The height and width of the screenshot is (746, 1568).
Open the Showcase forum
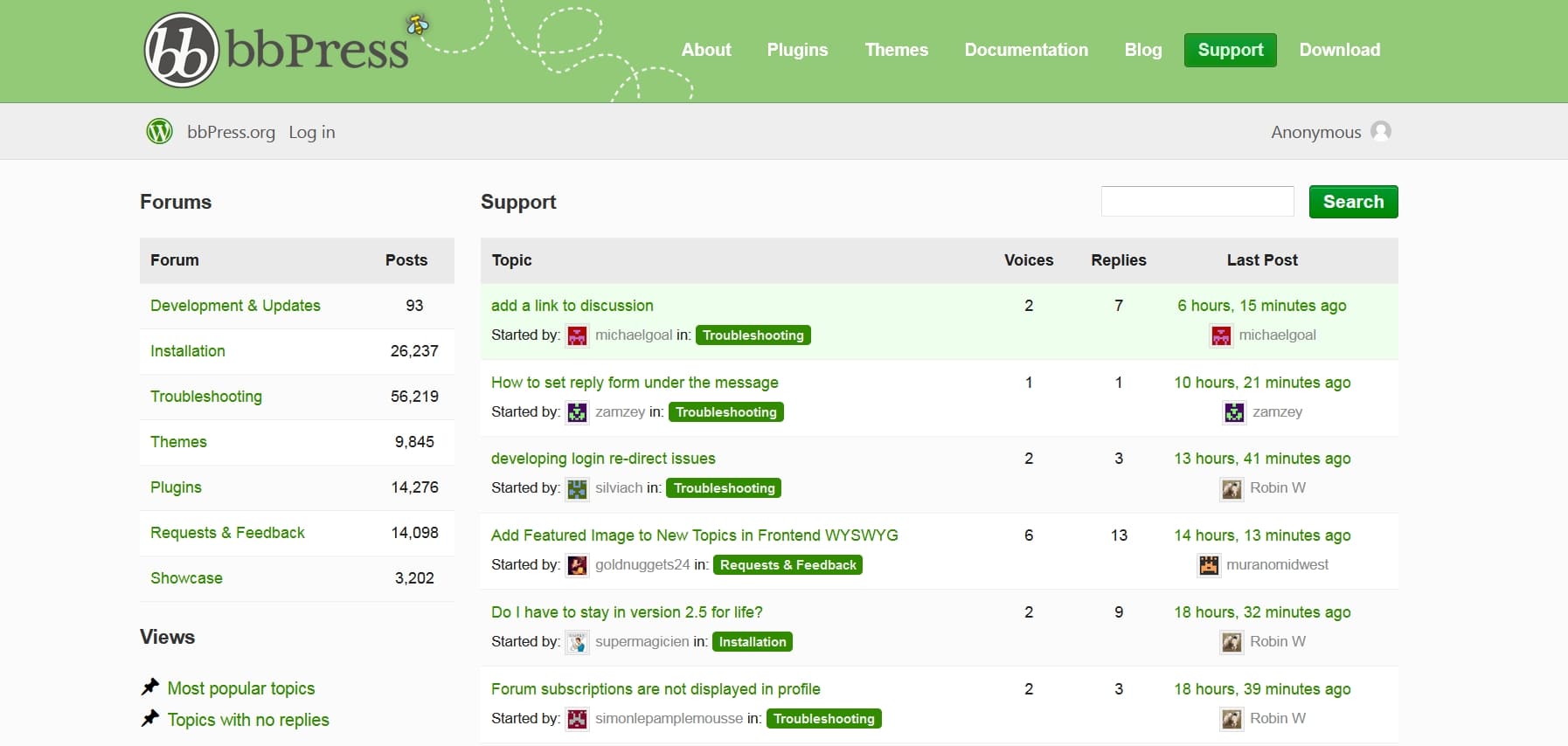186,578
